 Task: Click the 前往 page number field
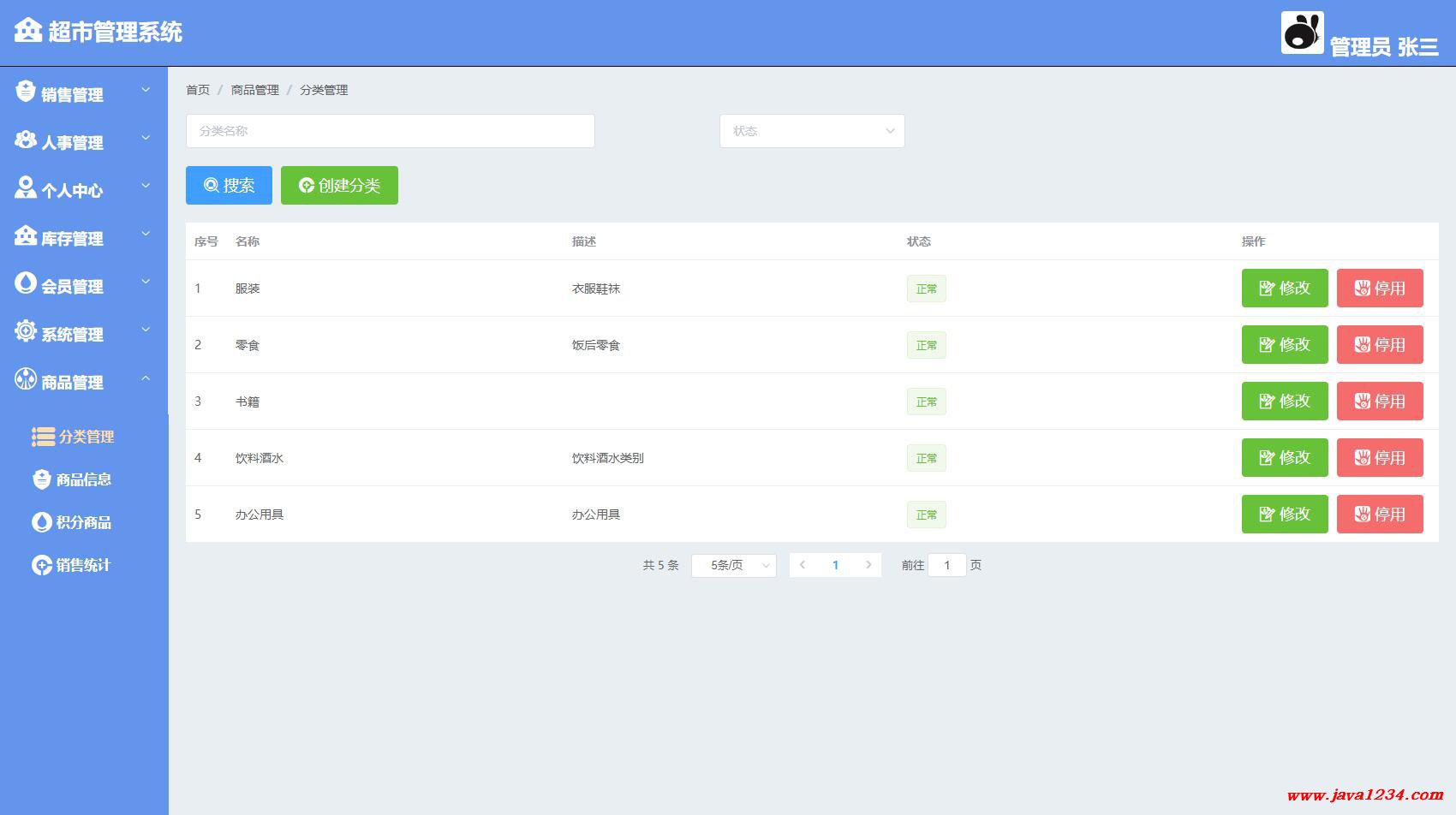coord(947,565)
